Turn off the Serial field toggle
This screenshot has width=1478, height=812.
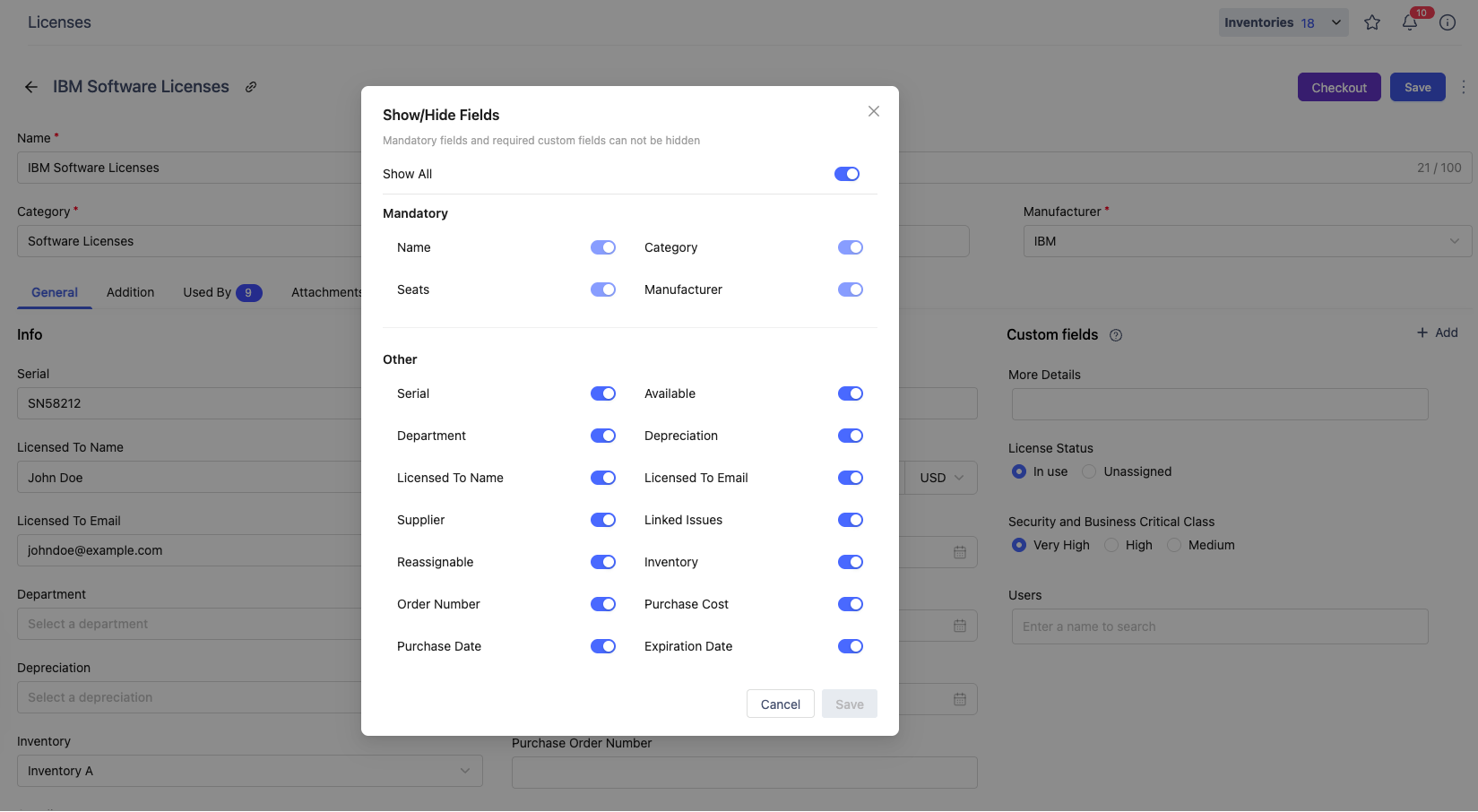602,393
